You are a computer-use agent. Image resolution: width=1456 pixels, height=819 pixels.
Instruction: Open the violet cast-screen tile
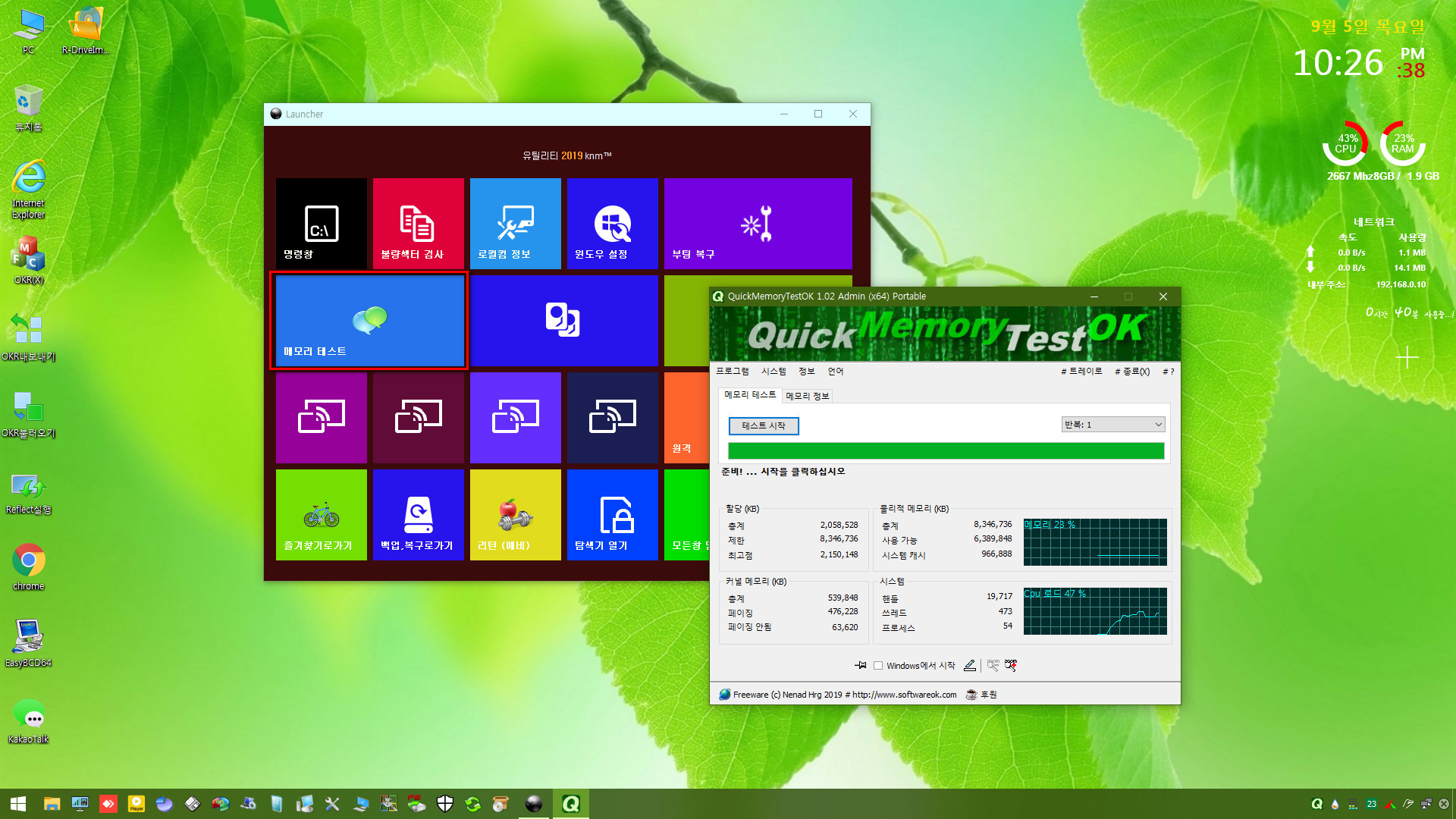(x=516, y=418)
